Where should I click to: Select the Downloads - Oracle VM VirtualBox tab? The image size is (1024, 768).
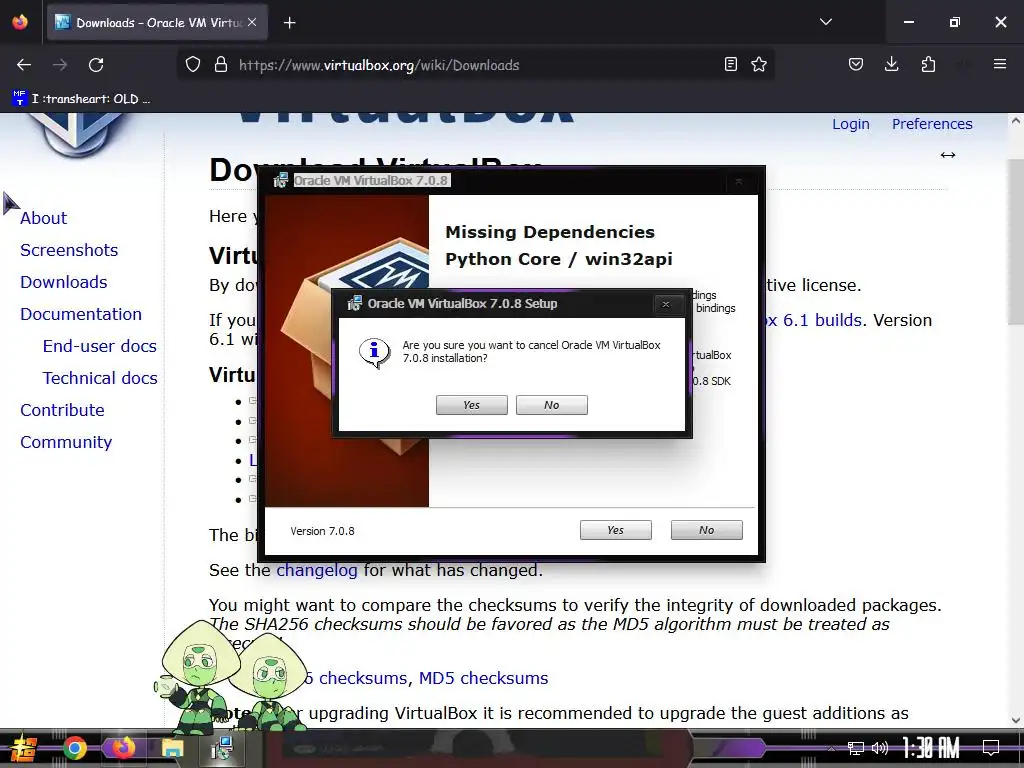(155, 23)
